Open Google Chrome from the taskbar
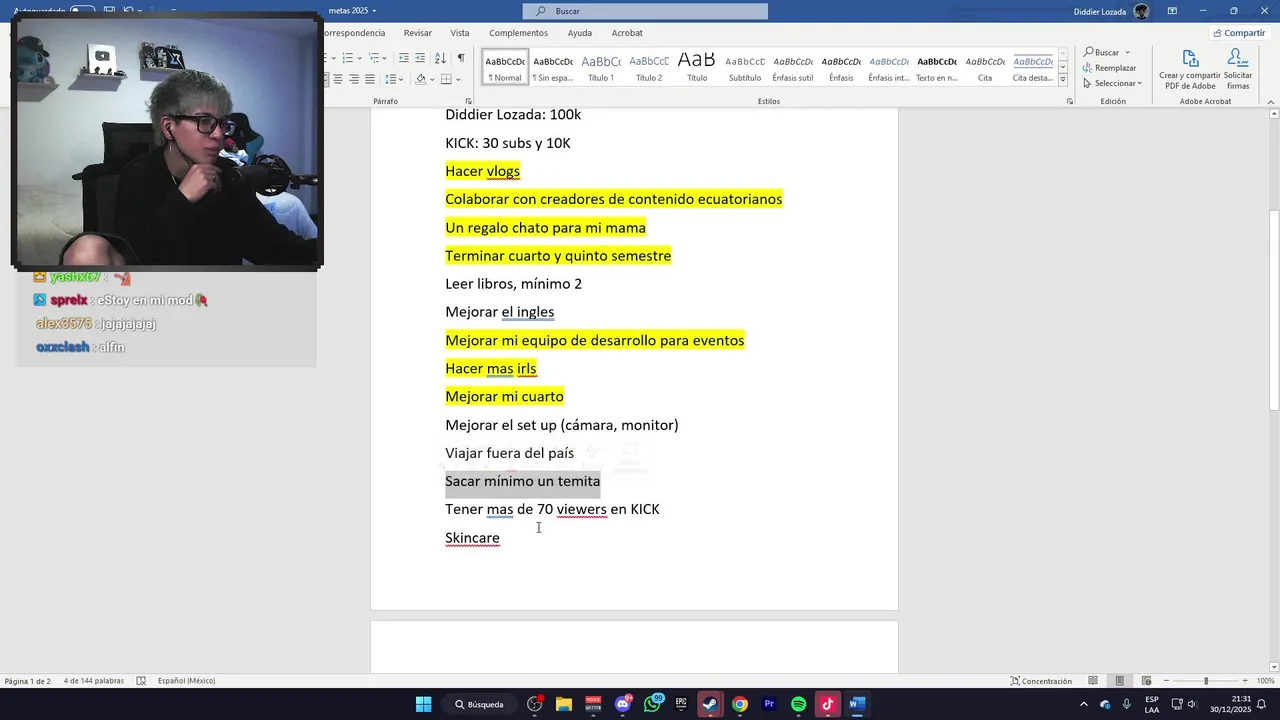 click(739, 704)
